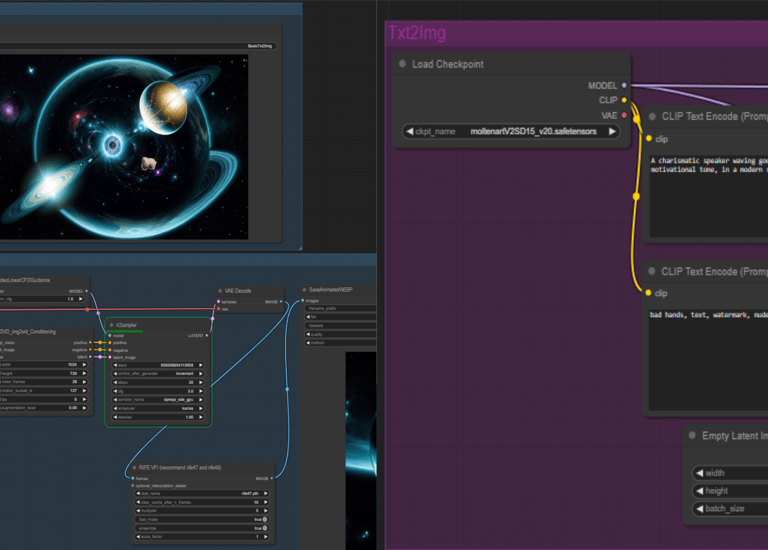The height and width of the screenshot is (550, 768).
Task: Collapse the VAE Decode node using its dot
Action: click(x=219, y=291)
